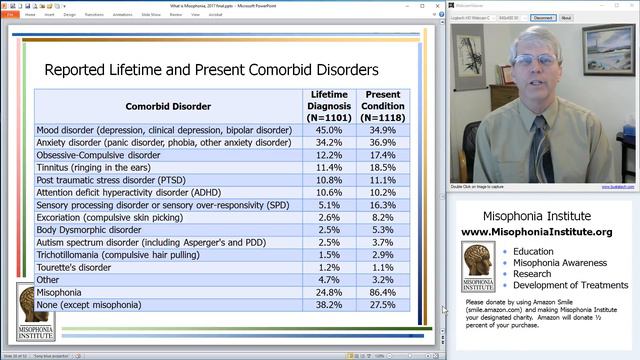Screen dimensions: 640x360
Task: Open the customize quick access toolbar dropdown
Action: (64, 6)
